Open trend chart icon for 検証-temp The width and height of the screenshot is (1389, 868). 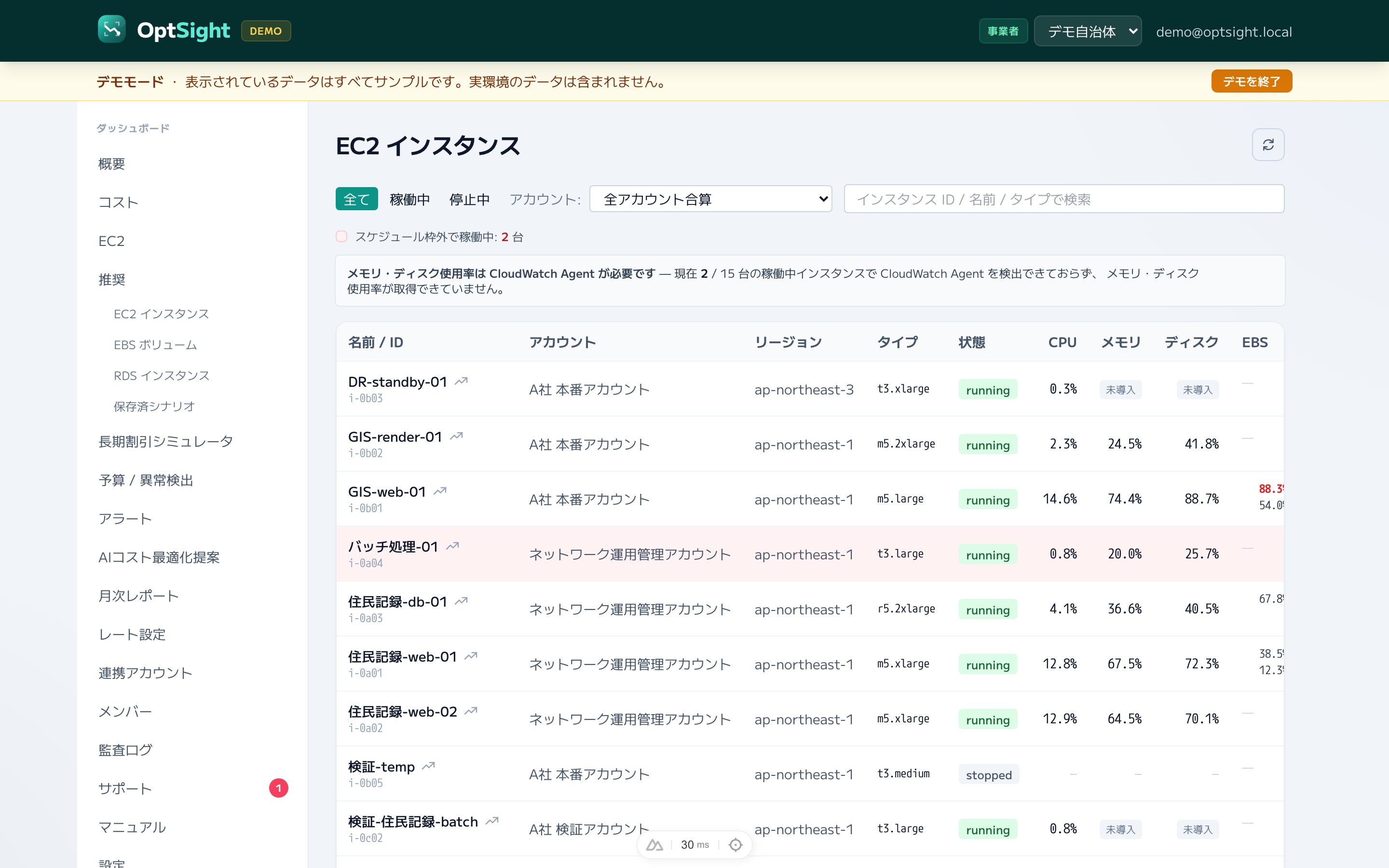coord(429,766)
